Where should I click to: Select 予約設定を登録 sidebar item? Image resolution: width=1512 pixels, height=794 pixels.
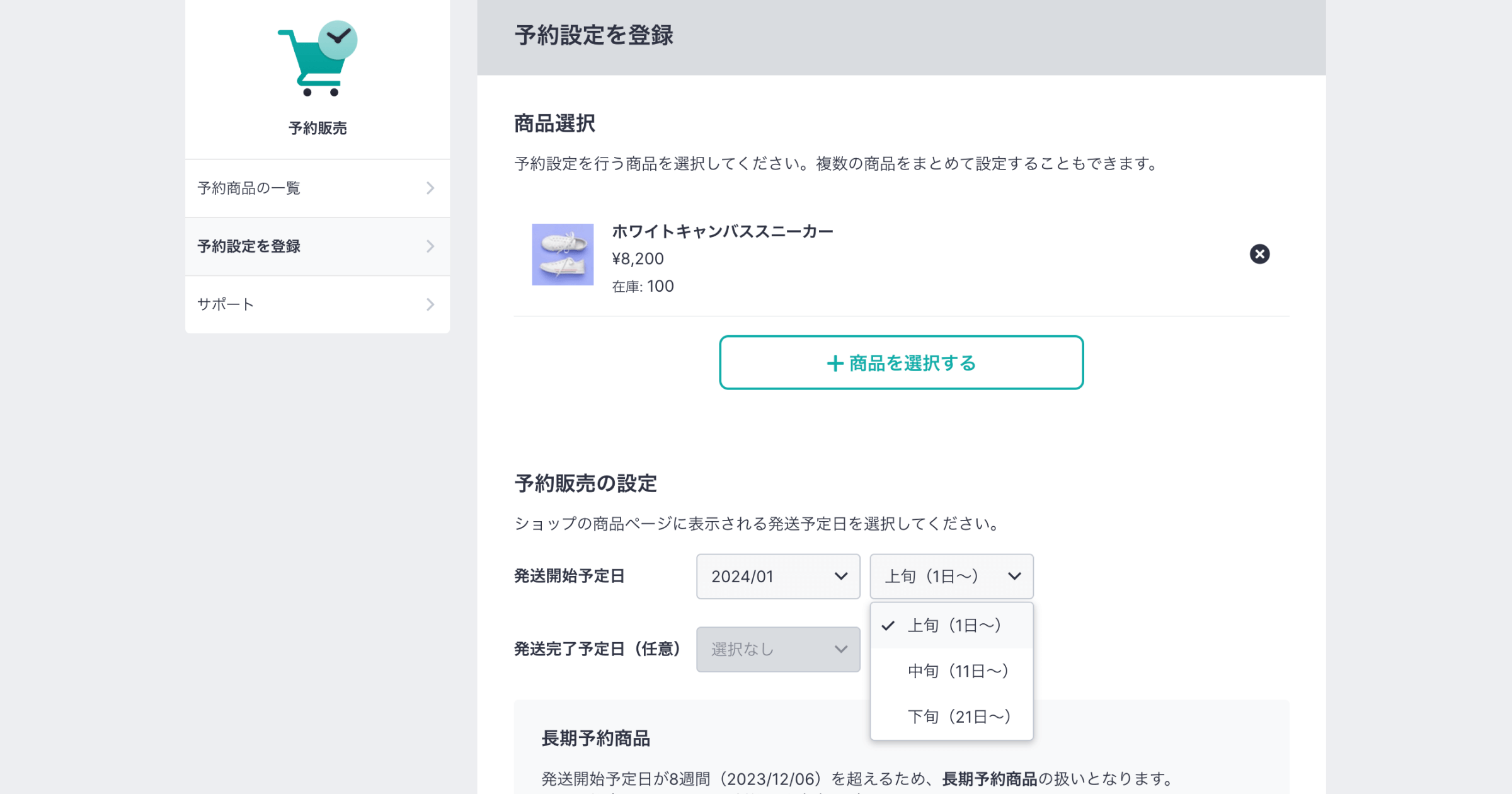318,246
